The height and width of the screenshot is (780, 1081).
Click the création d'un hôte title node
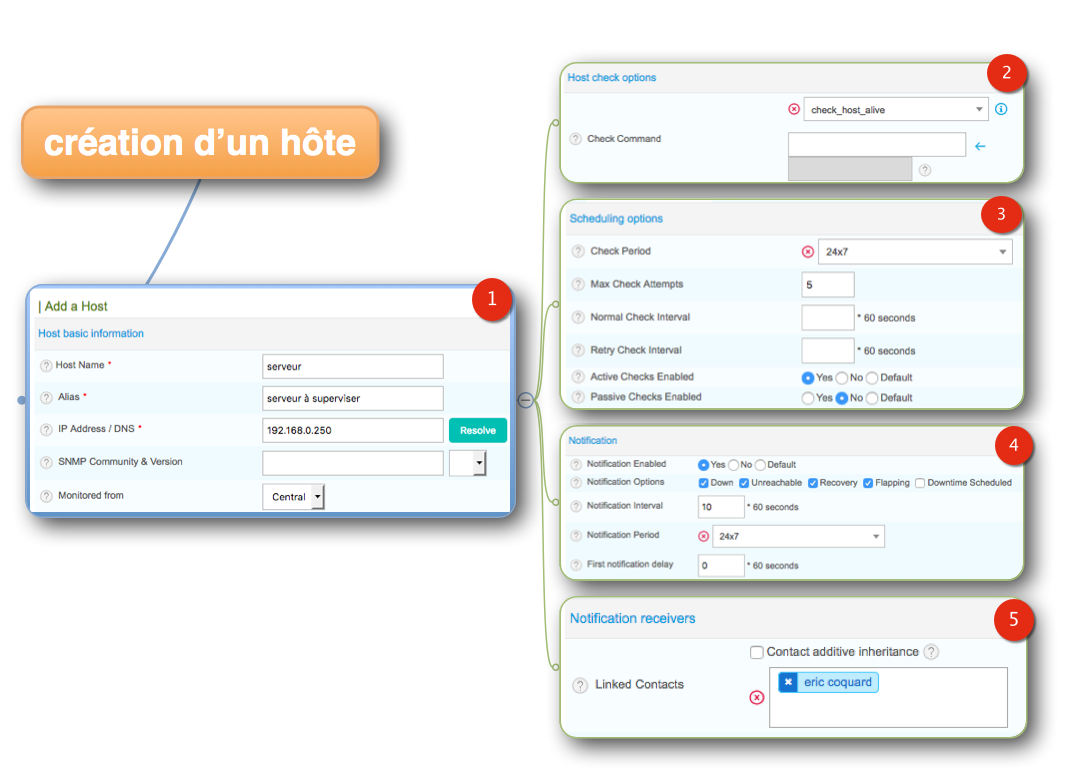click(x=200, y=143)
